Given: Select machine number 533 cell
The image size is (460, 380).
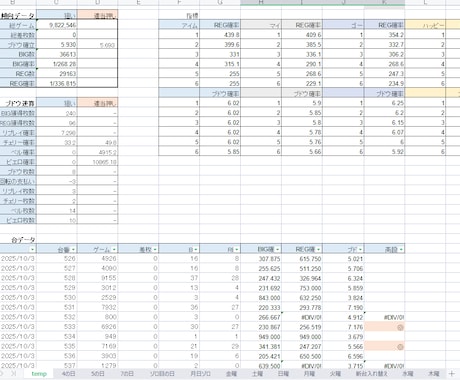Looking at the screenshot, I should pos(57,327).
